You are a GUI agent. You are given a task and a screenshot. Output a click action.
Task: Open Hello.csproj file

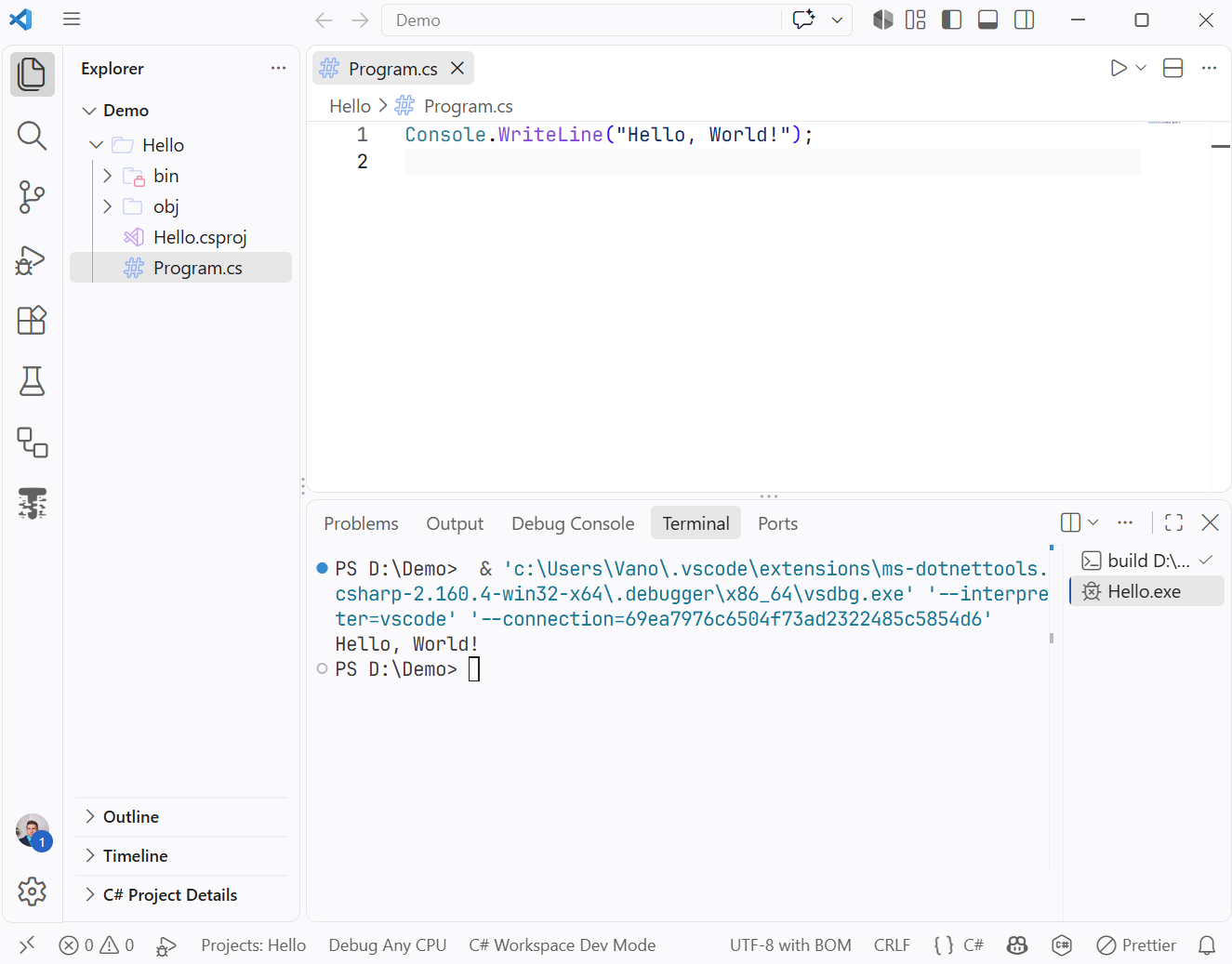pyautogui.click(x=181, y=237)
